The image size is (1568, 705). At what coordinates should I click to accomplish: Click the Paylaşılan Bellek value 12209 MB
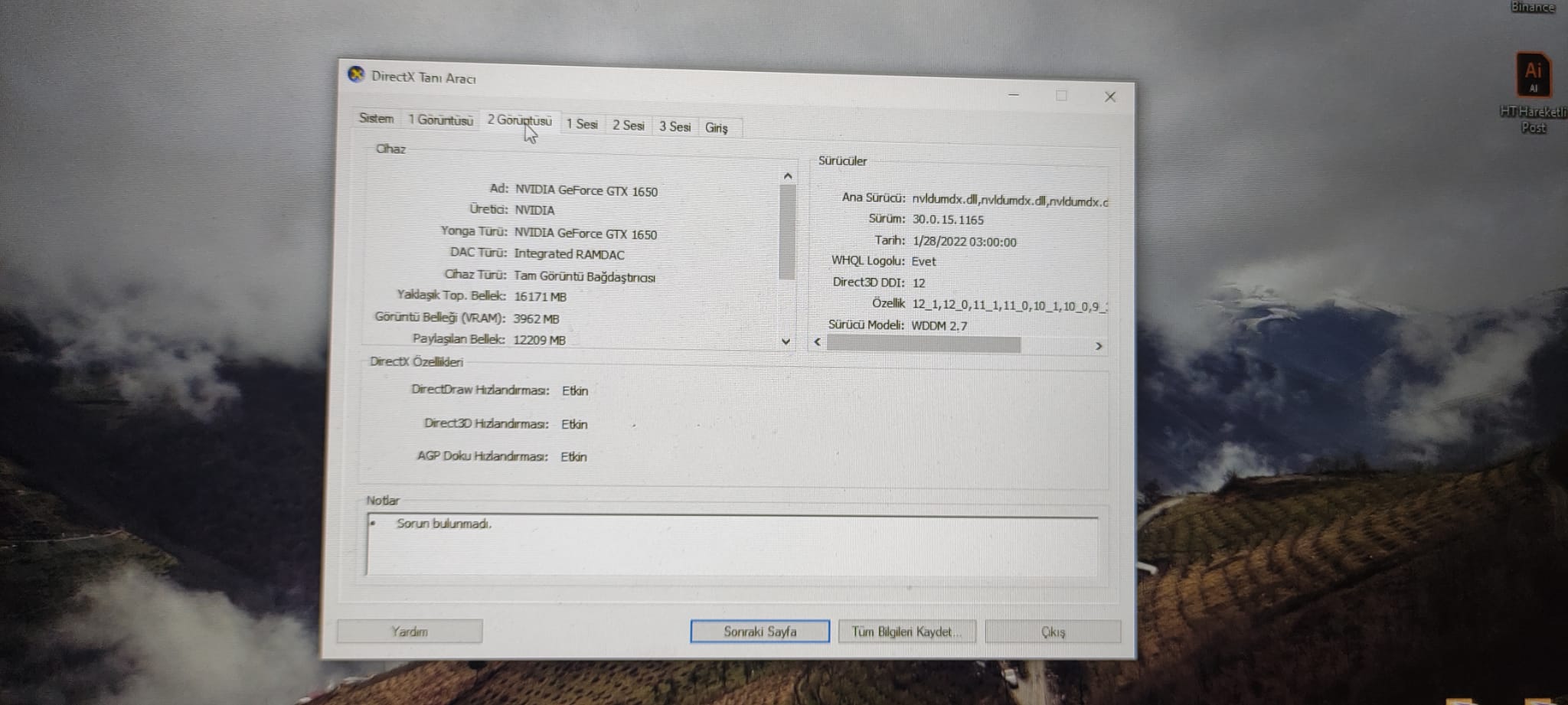(x=540, y=340)
